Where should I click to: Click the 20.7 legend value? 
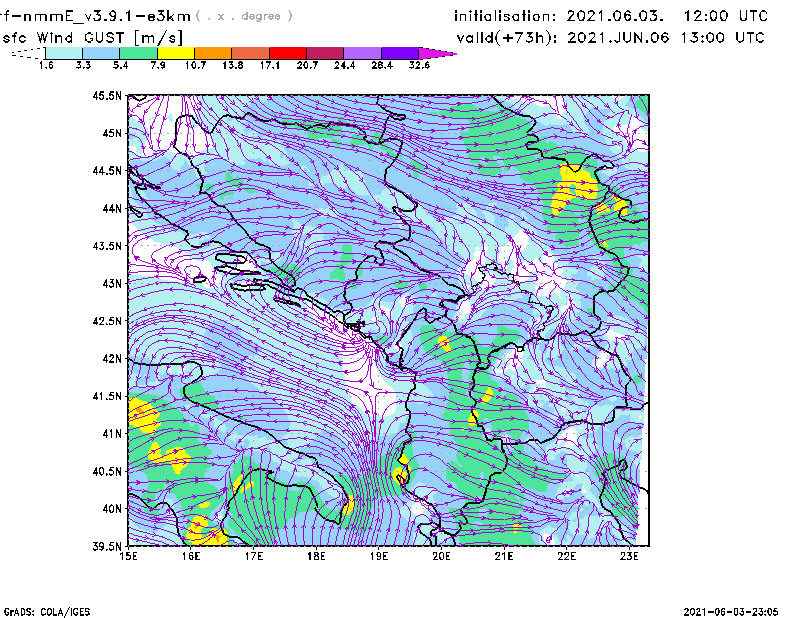pyautogui.click(x=307, y=65)
